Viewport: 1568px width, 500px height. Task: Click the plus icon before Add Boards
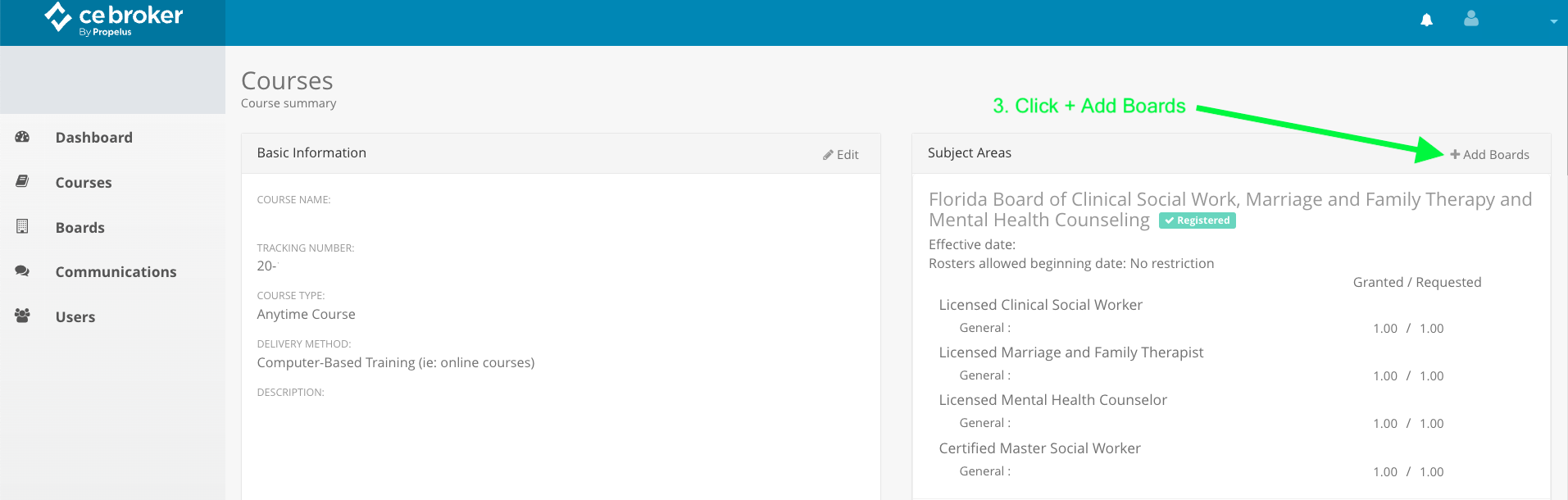1455,154
